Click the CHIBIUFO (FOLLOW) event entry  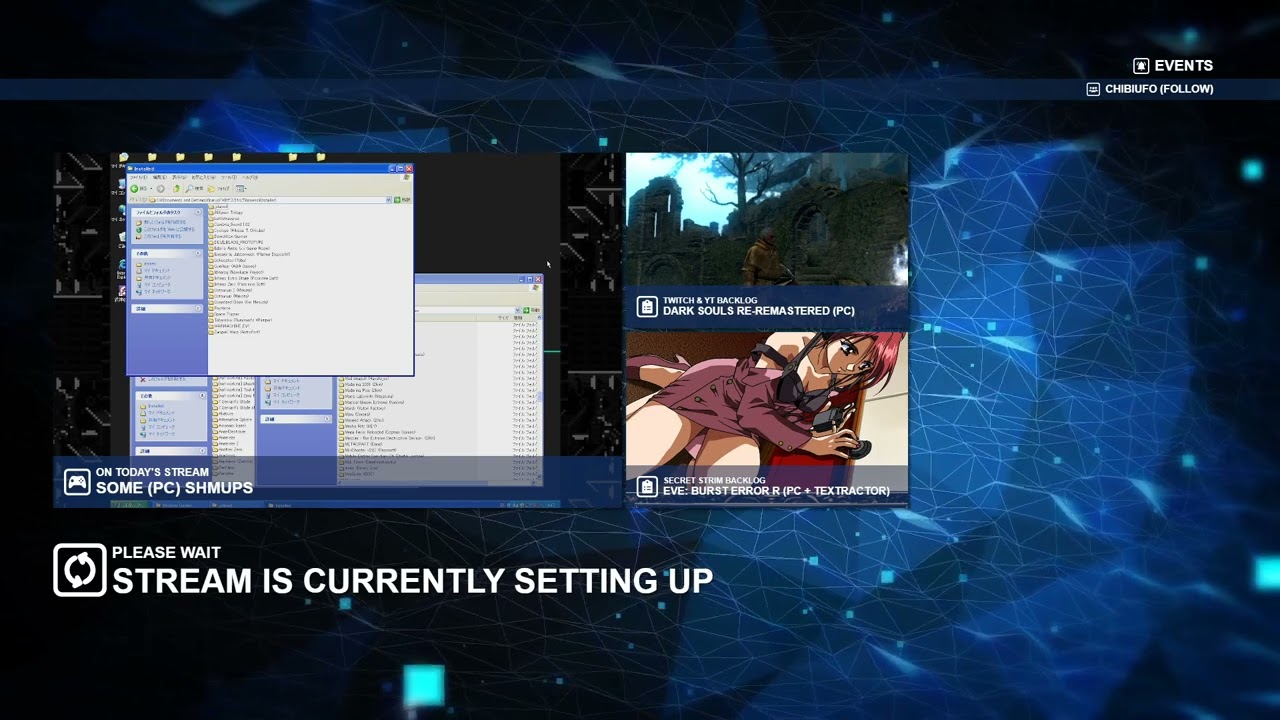tap(1159, 89)
